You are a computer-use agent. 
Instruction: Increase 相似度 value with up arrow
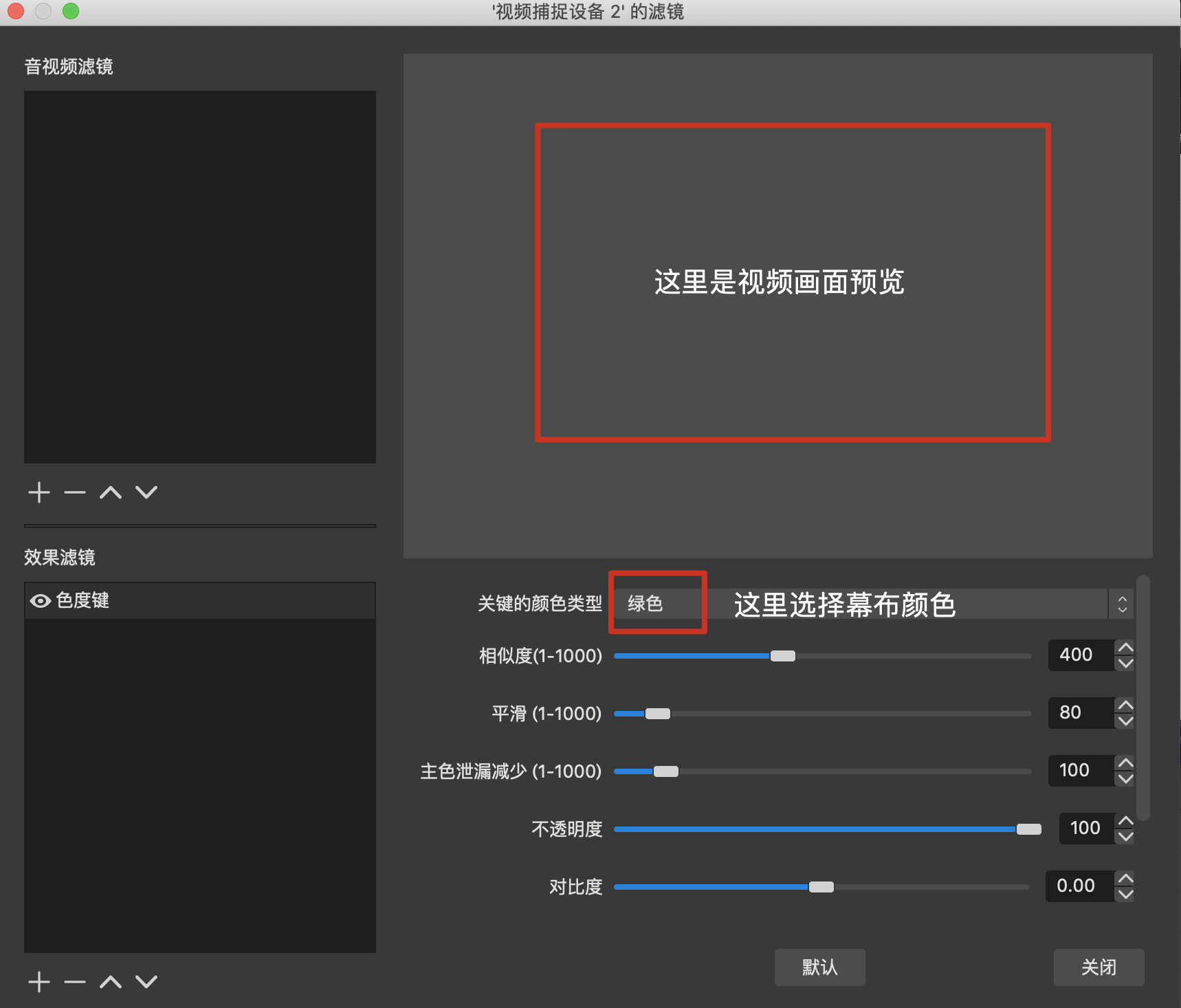click(x=1125, y=648)
